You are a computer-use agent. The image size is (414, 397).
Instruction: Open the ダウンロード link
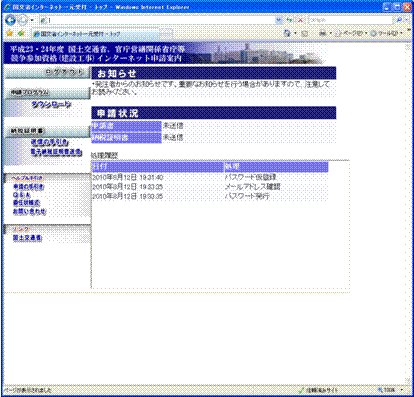pyautogui.click(x=51, y=105)
